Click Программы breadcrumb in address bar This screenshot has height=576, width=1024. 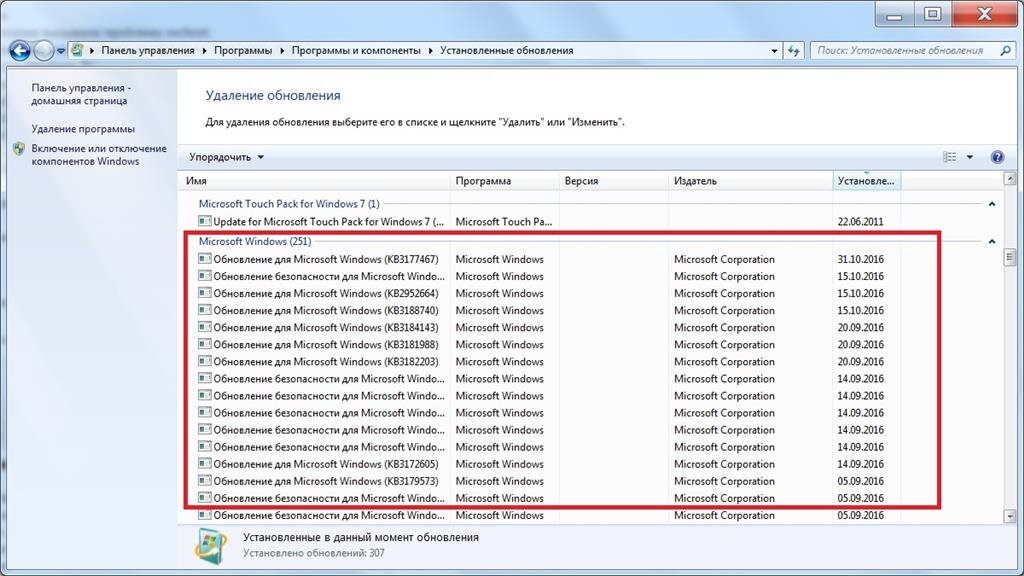tap(243, 50)
